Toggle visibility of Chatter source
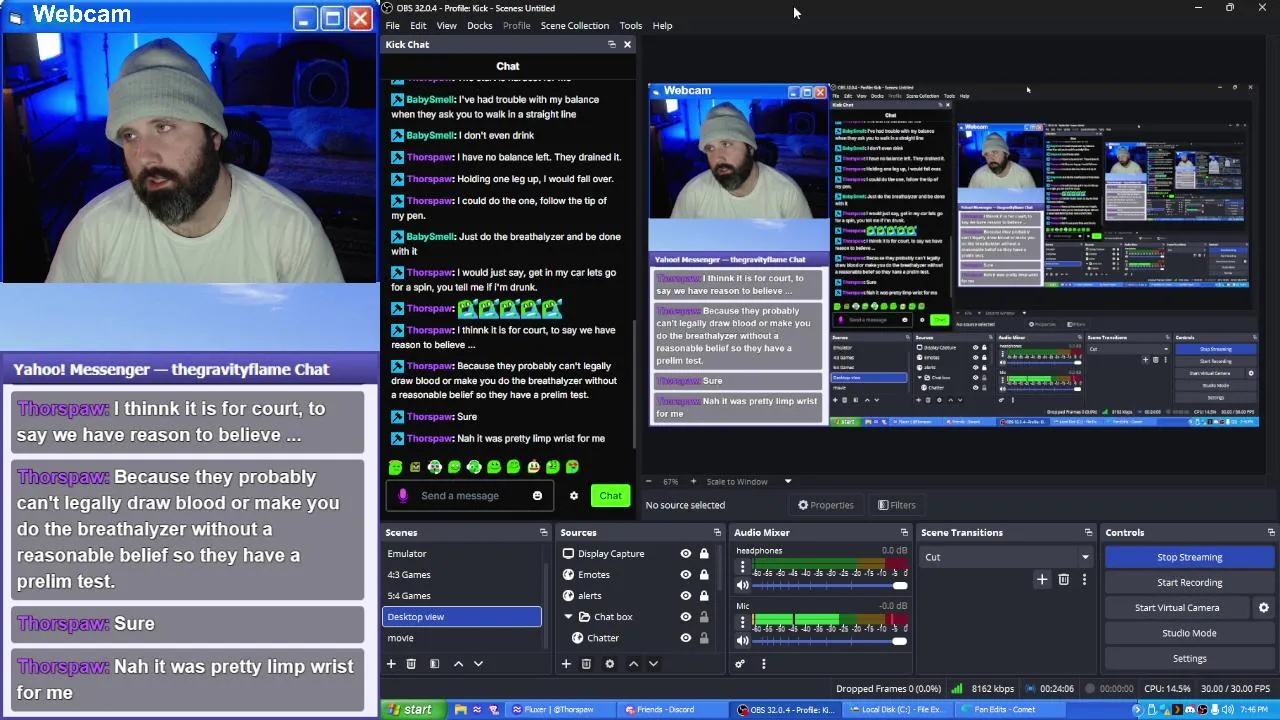The image size is (1280, 720). click(686, 638)
